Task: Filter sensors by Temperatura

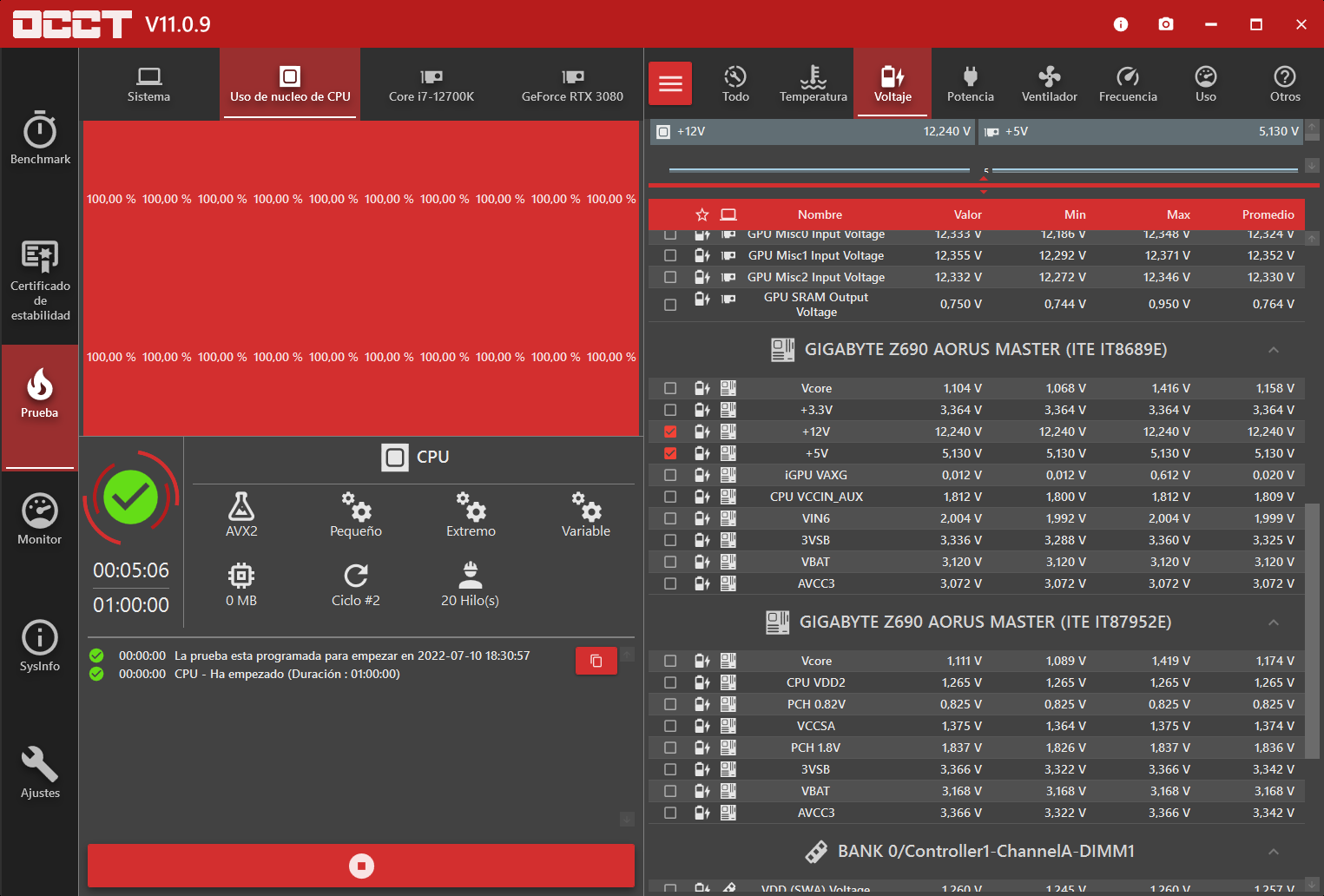Action: point(814,84)
